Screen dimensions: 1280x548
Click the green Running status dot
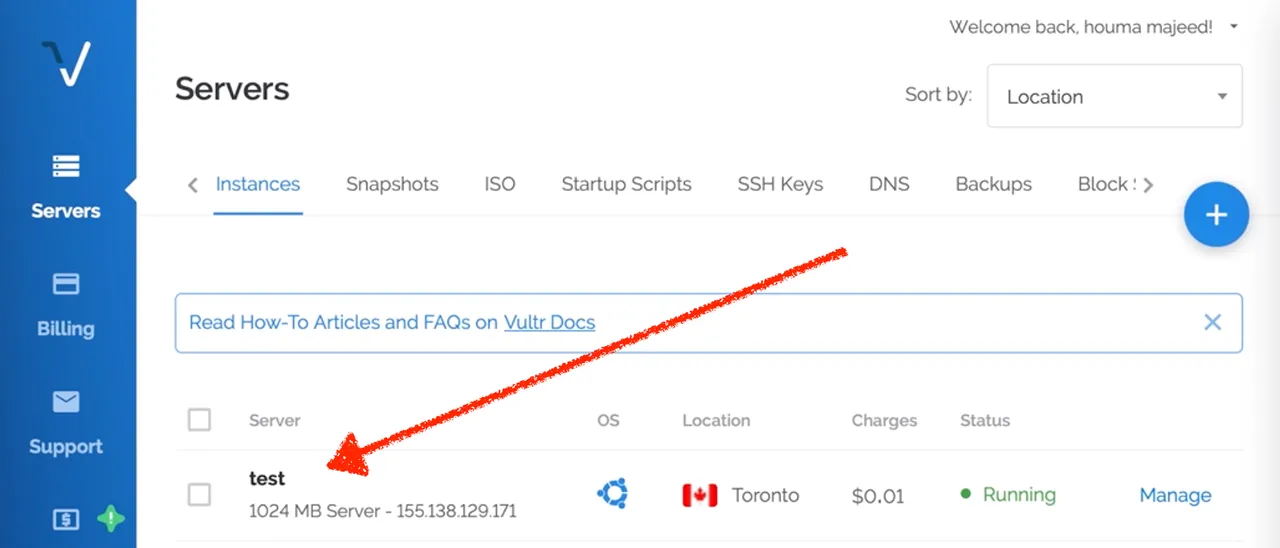[966, 494]
